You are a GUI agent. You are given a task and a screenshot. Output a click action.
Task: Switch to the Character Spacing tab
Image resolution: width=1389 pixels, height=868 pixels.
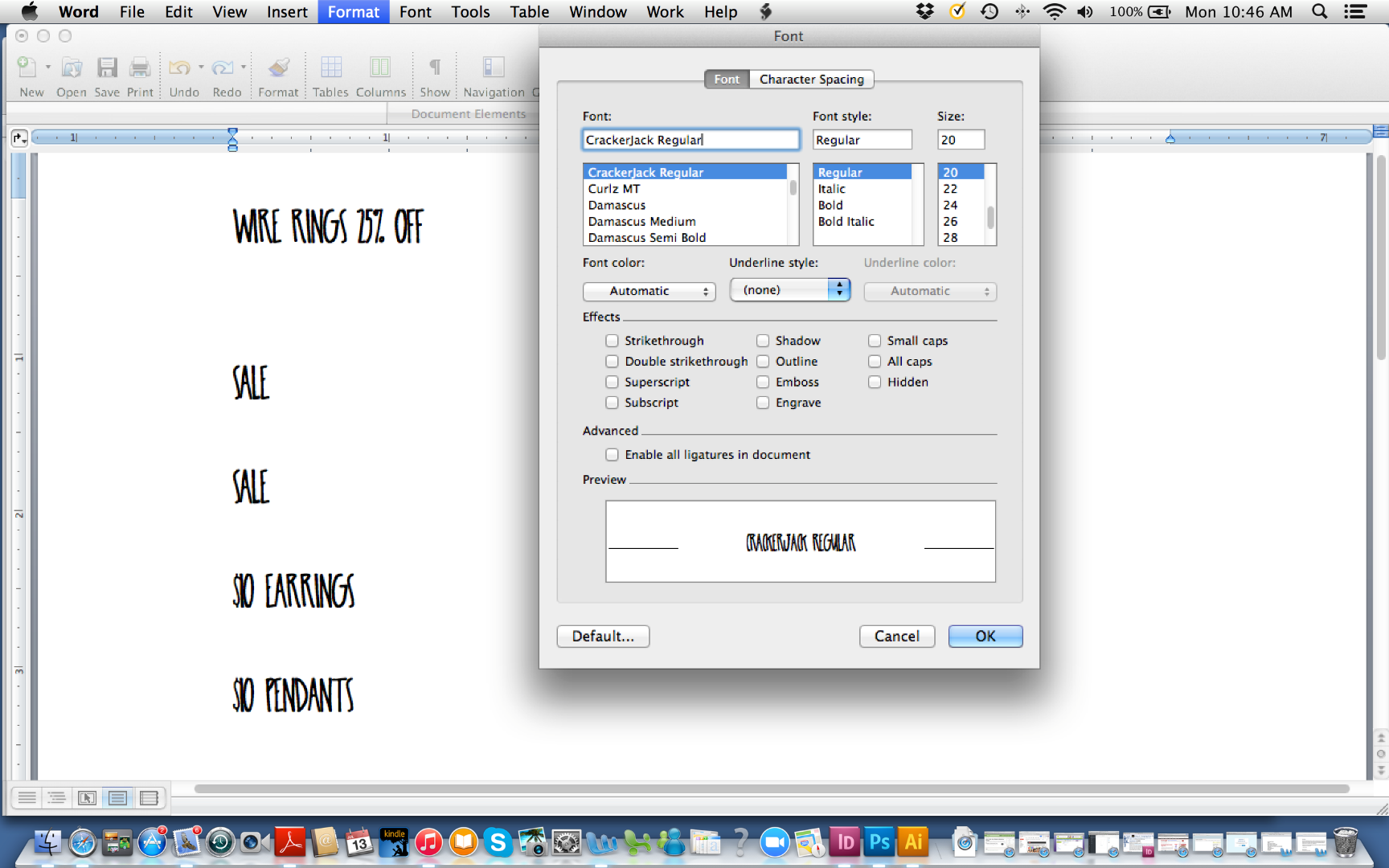pos(811,79)
